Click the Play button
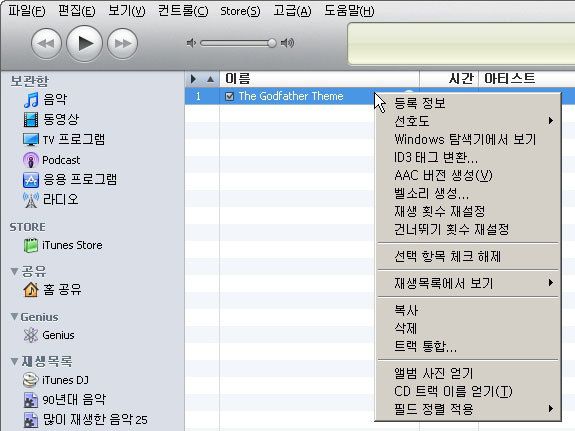 coord(84,43)
